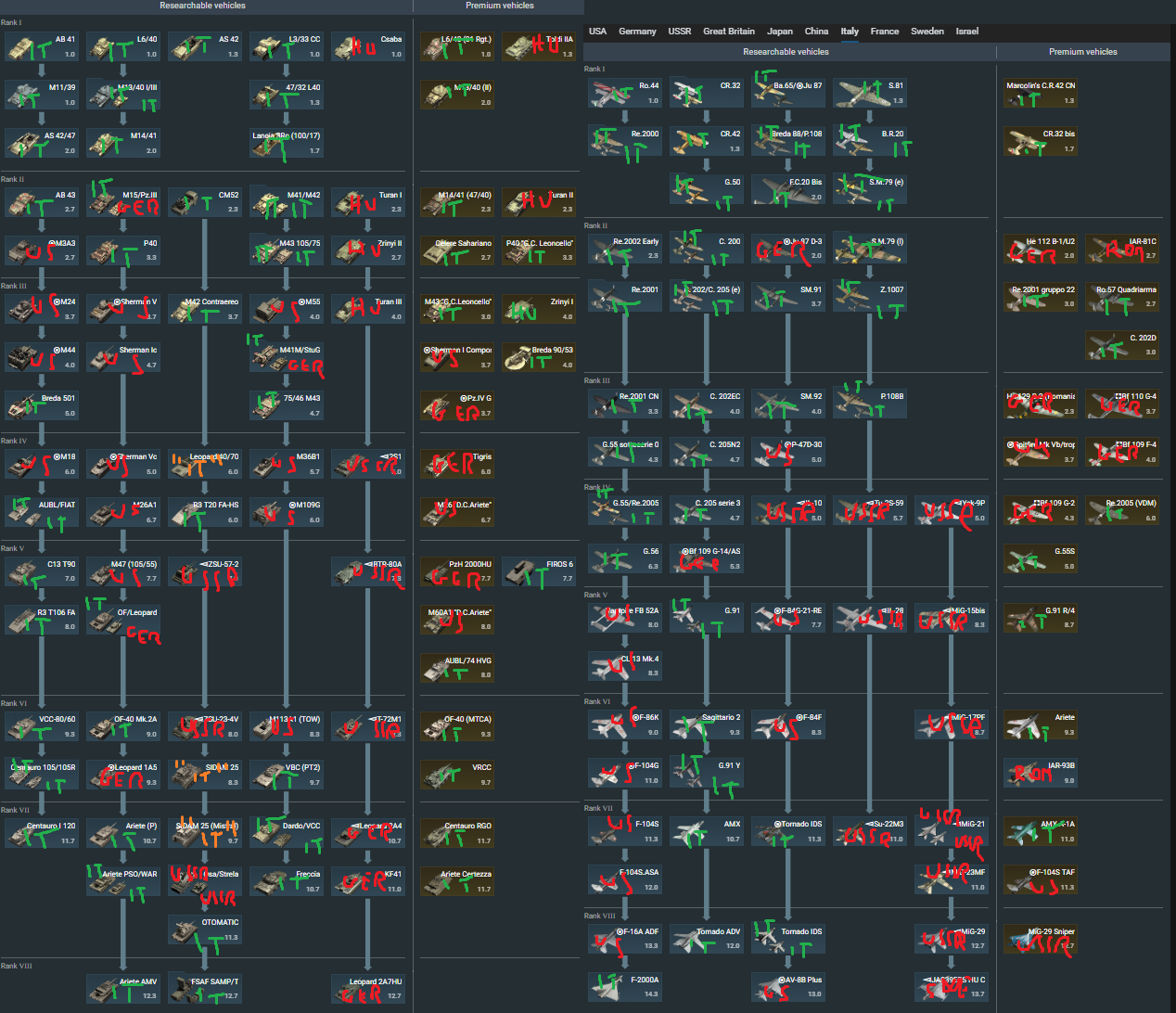Screen dimensions: 1176x1013
Task: Select the Ro.44 aircraft
Action: 625,93
